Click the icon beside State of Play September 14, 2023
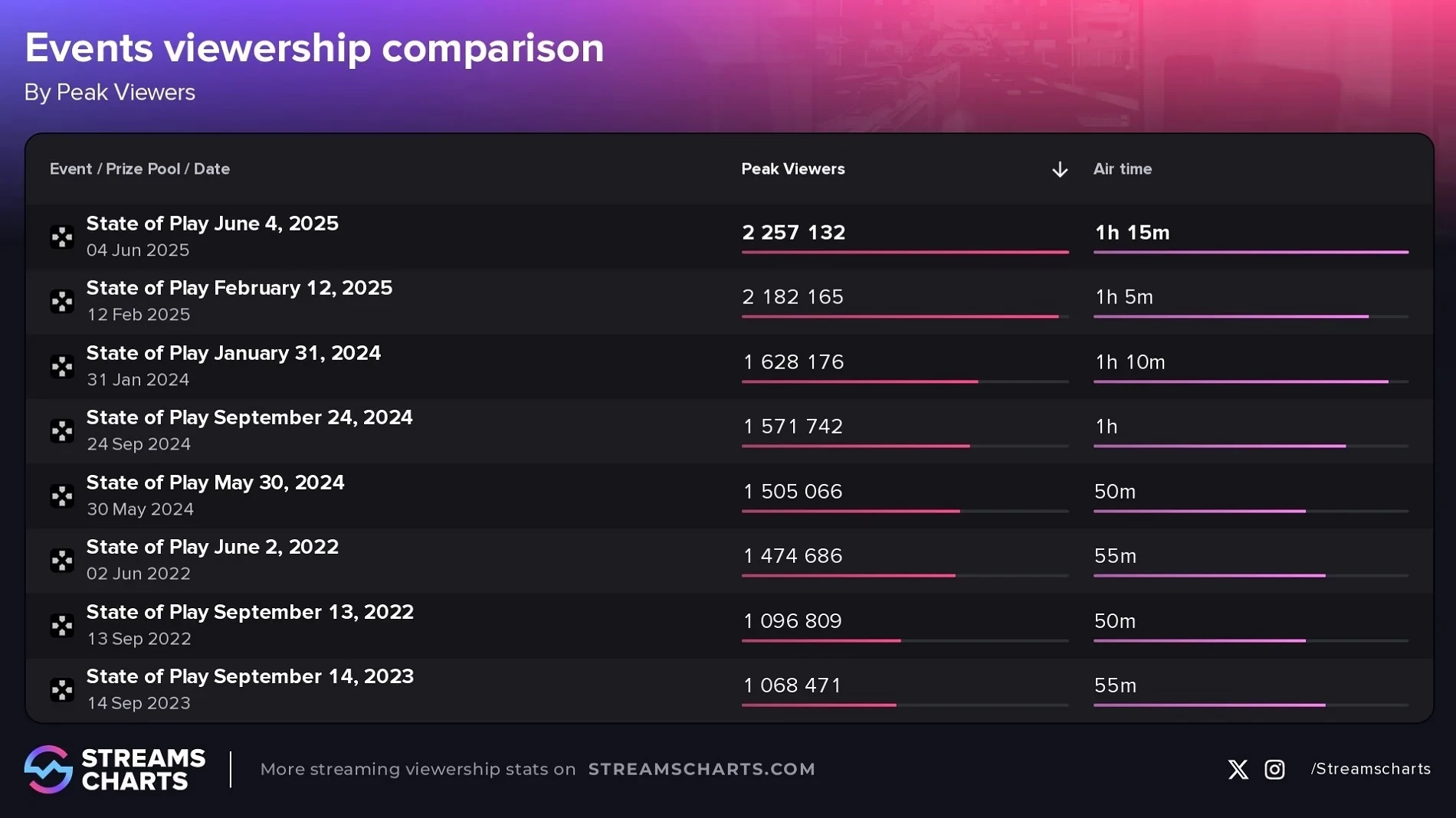The image size is (1456, 818). 62,689
